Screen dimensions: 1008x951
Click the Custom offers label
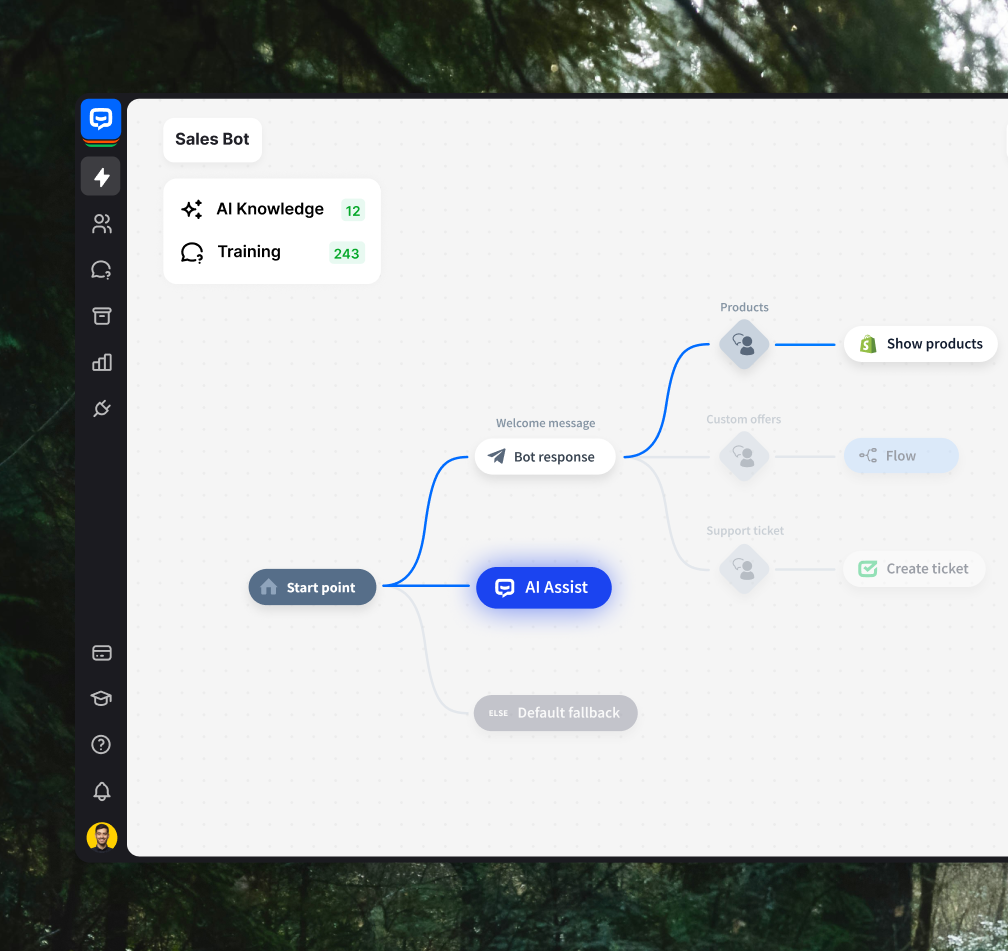(744, 419)
